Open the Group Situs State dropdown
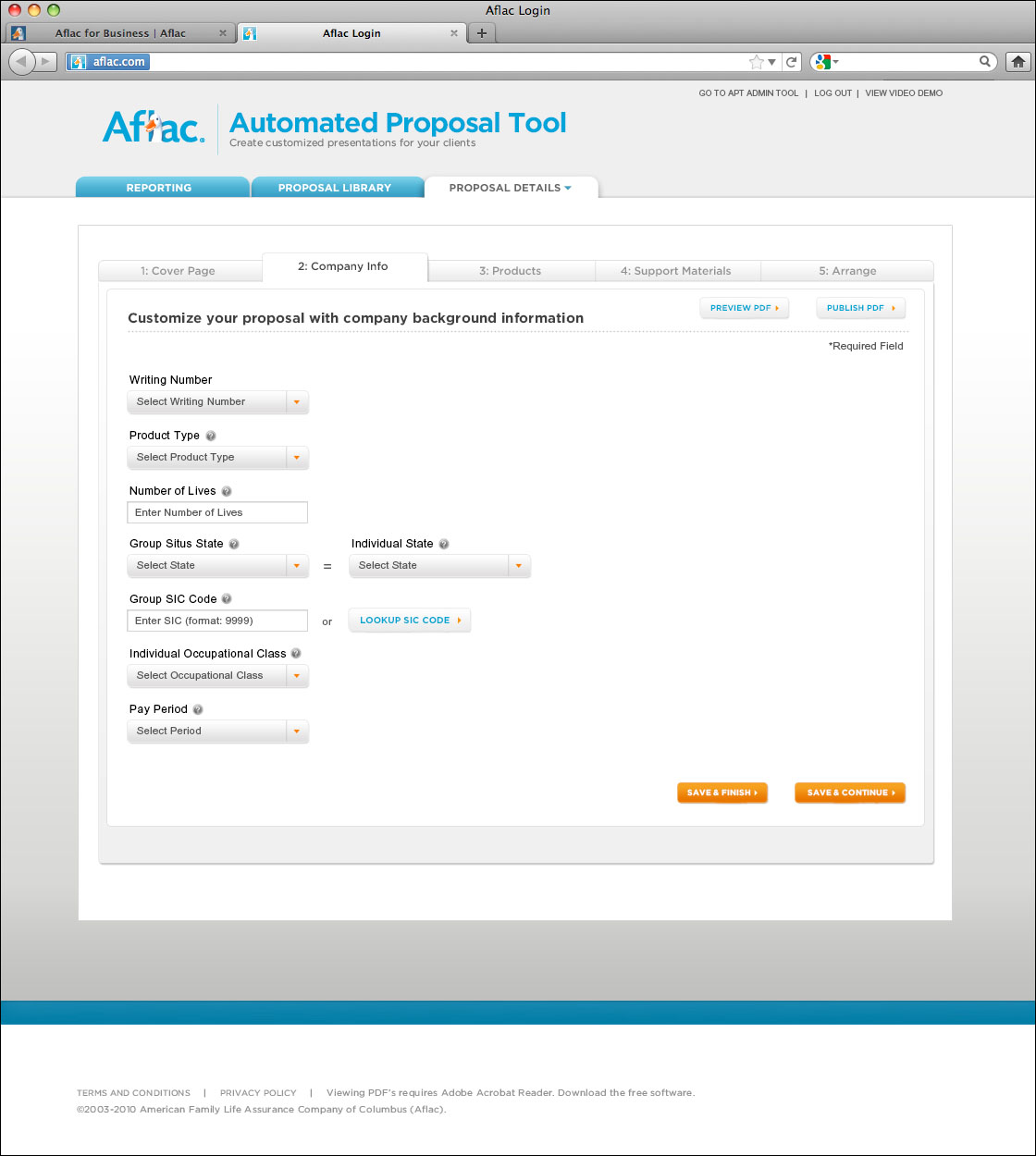Image resolution: width=1036 pixels, height=1156 pixels. coord(218,566)
